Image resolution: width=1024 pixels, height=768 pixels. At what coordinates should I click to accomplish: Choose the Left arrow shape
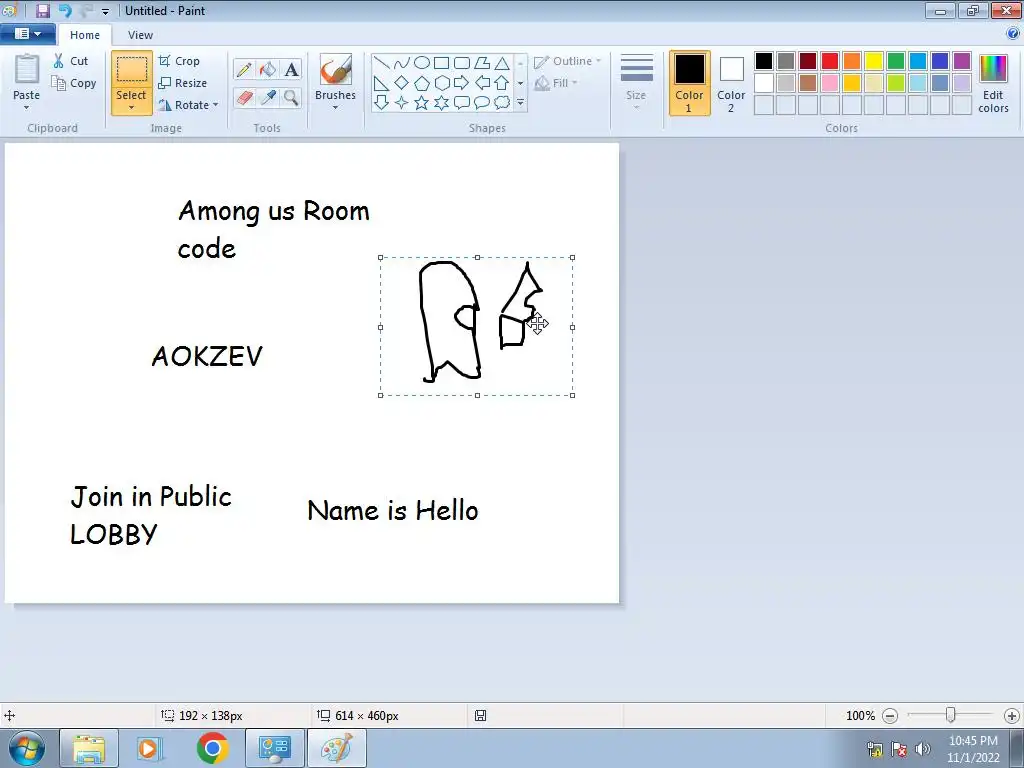pyautogui.click(x=482, y=83)
